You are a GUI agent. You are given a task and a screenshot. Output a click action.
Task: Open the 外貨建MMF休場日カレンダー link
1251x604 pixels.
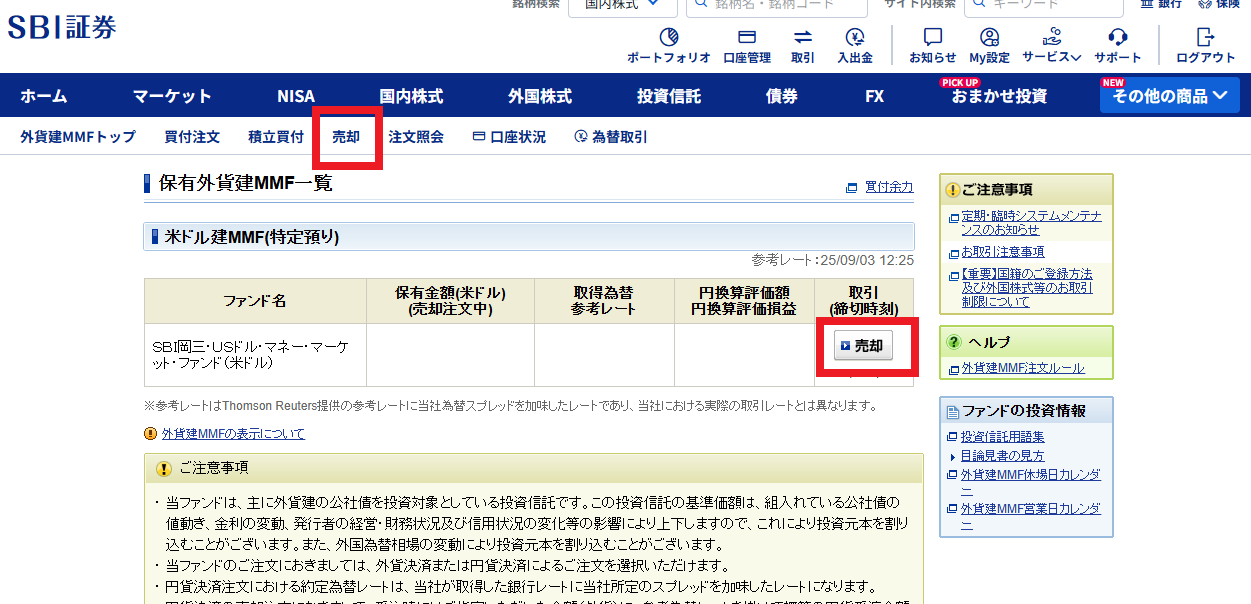click(x=1031, y=482)
